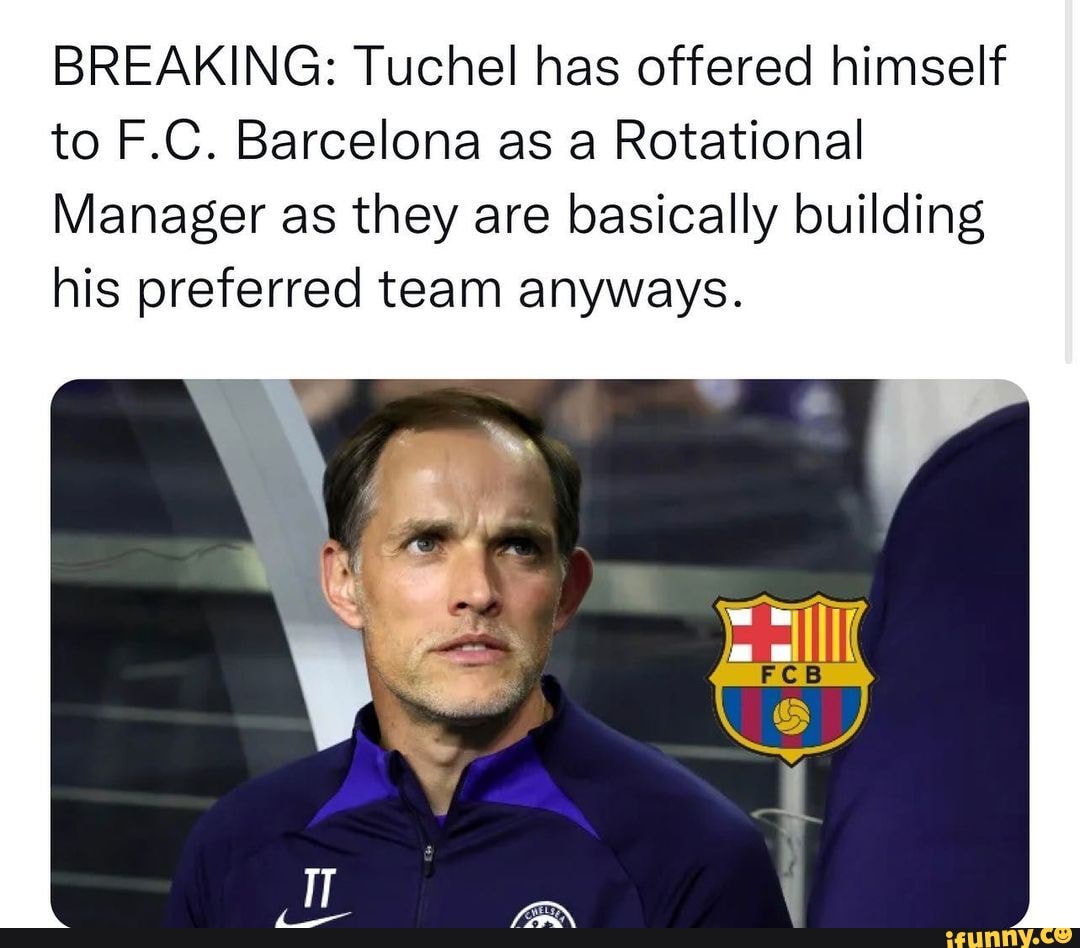The width and height of the screenshot is (1080, 948).
Task: Click the name Tuchel in the headline
Action: tap(435, 67)
